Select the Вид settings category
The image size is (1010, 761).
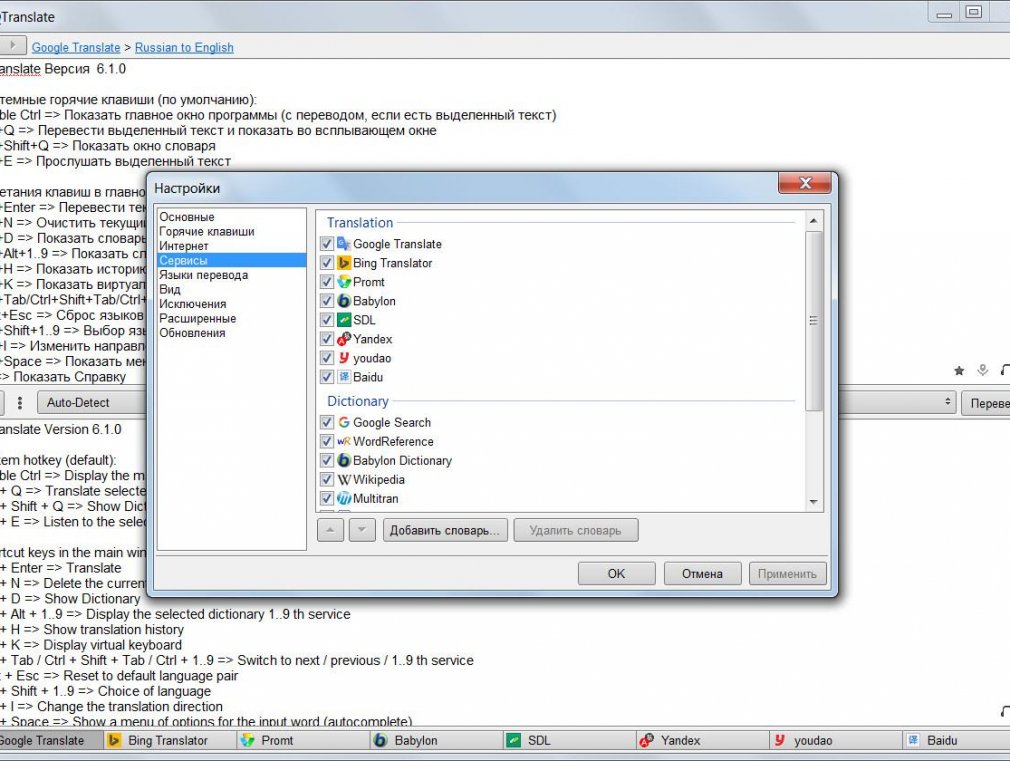click(x=231, y=289)
